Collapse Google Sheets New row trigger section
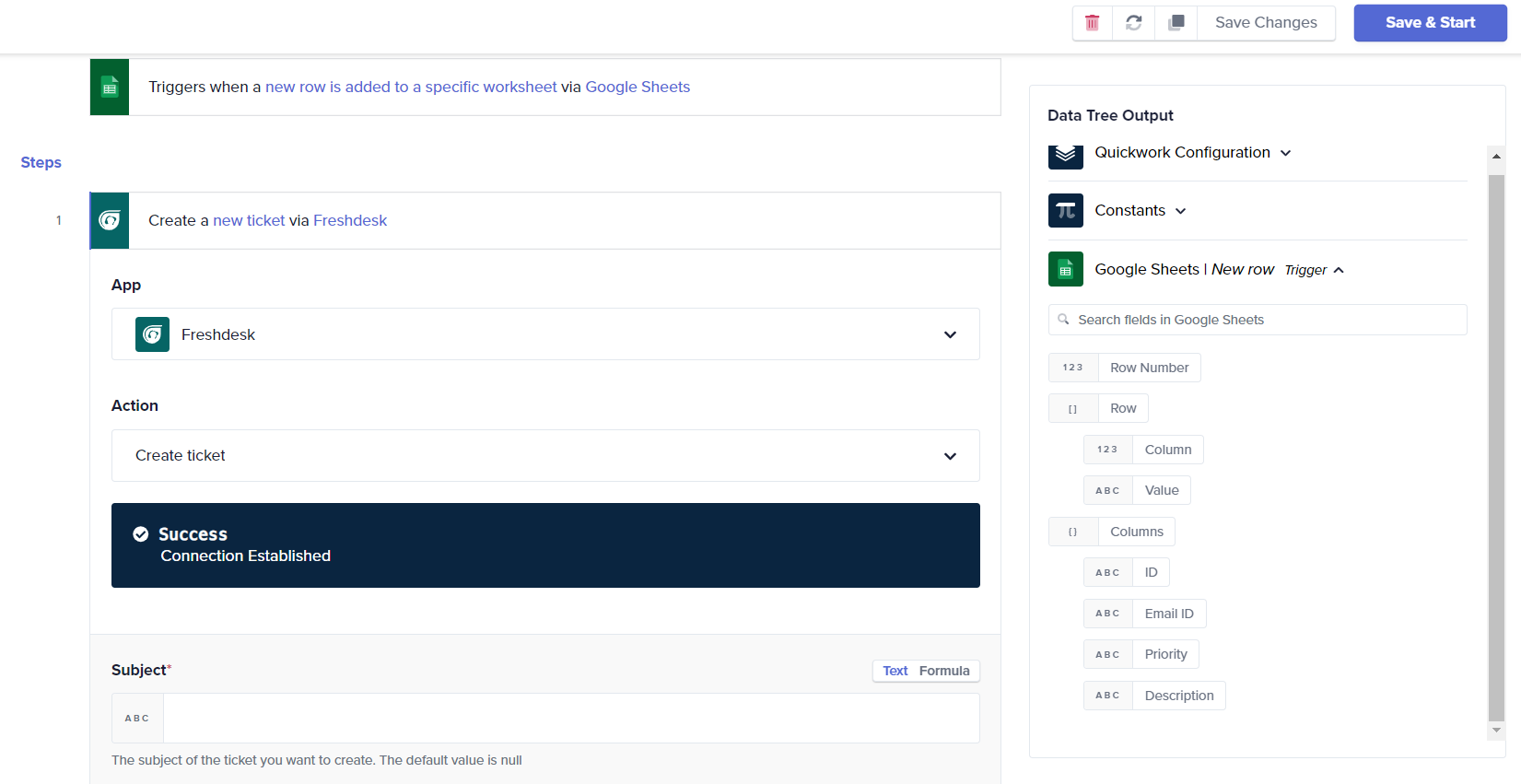The height and width of the screenshot is (784, 1521). tap(1339, 270)
